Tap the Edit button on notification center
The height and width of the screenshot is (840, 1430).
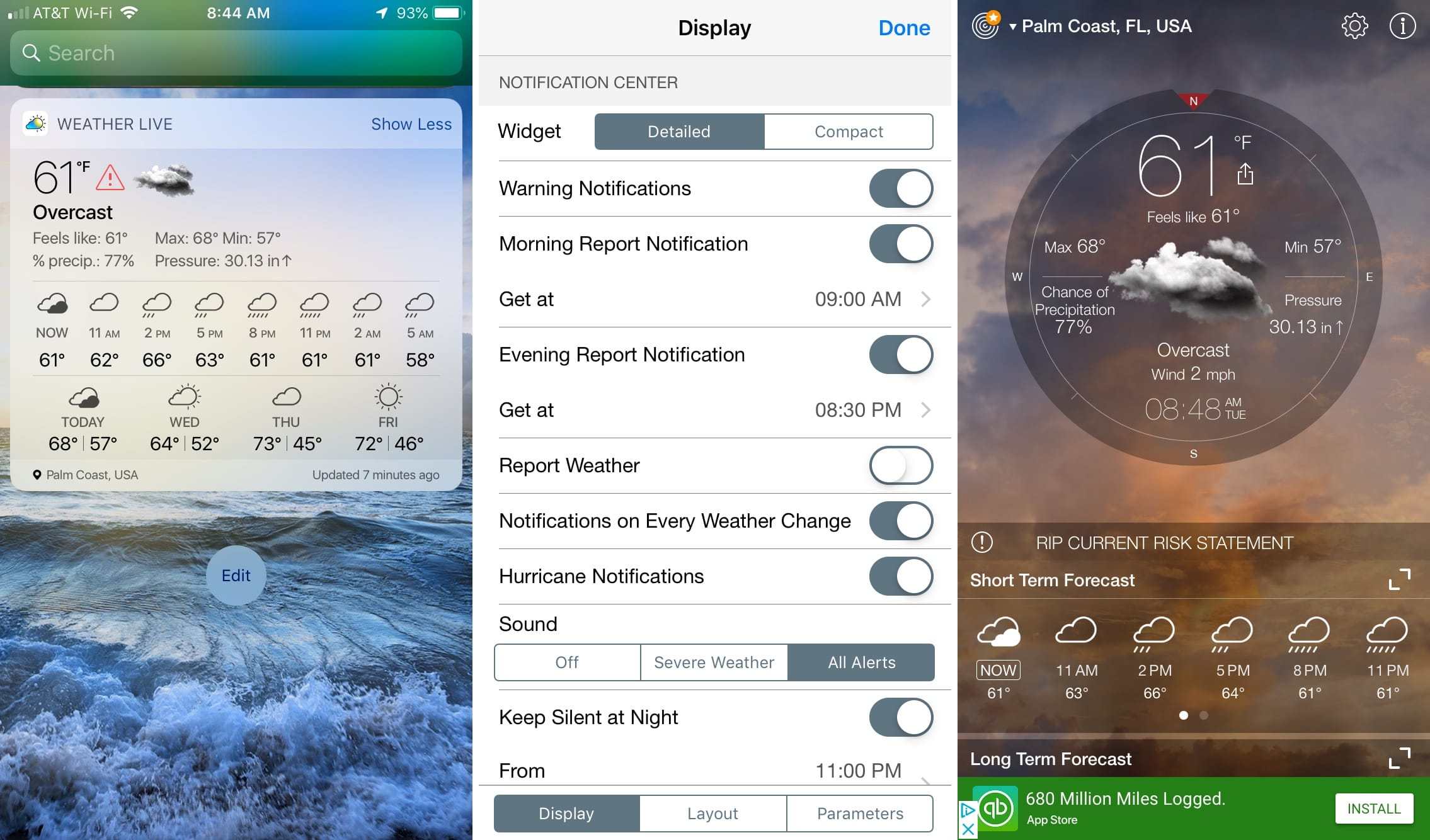[235, 575]
